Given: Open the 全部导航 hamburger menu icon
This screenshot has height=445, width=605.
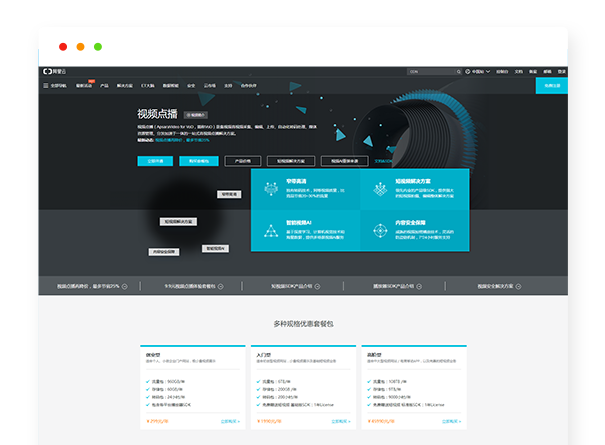Looking at the screenshot, I should click(x=46, y=86).
